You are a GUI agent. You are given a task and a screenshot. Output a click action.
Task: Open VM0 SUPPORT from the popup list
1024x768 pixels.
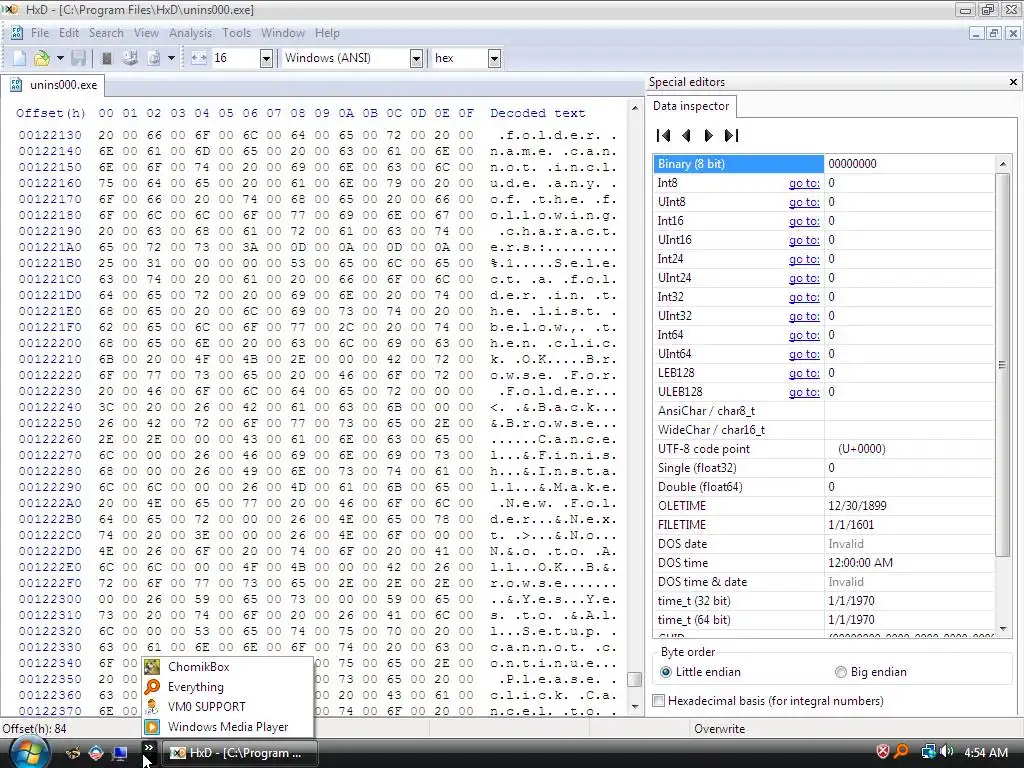click(x=228, y=707)
